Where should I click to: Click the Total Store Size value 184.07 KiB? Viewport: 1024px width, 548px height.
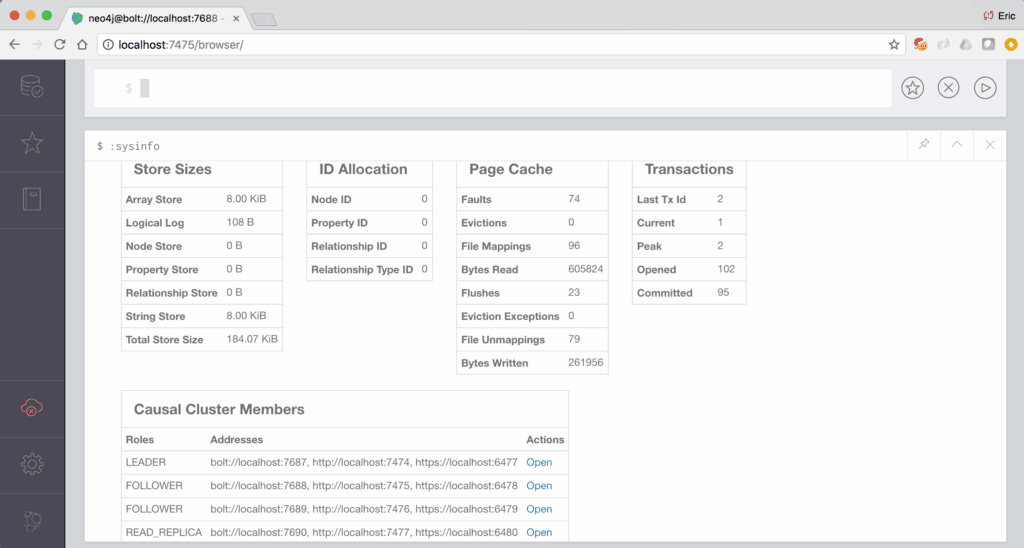pyautogui.click(x=252, y=339)
